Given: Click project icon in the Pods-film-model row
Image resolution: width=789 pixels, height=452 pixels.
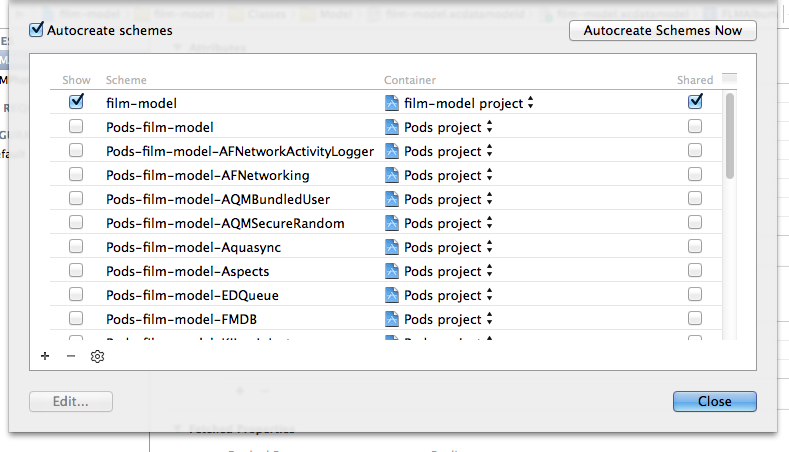Looking at the screenshot, I should click(392, 127).
